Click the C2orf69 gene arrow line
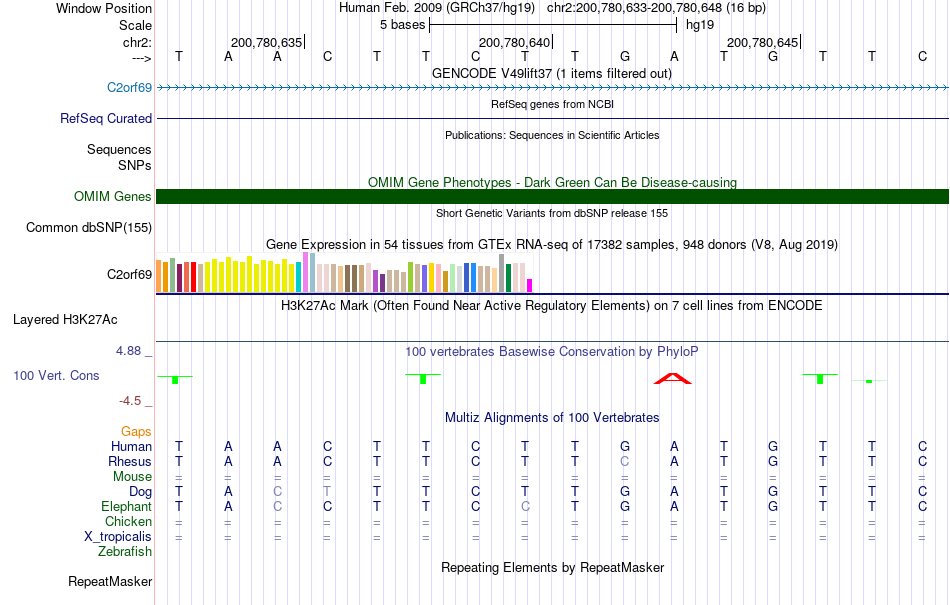This screenshot has height=605, width=950. pyautogui.click(x=552, y=88)
